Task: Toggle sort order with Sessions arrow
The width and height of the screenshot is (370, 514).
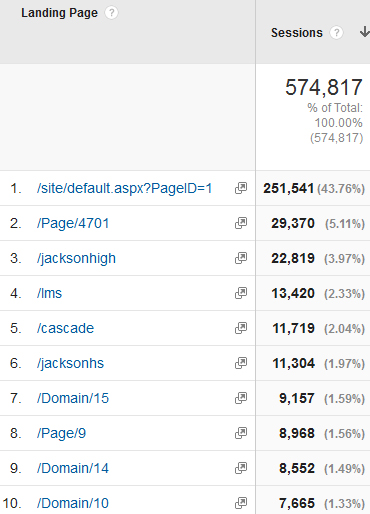Action: coord(364,32)
